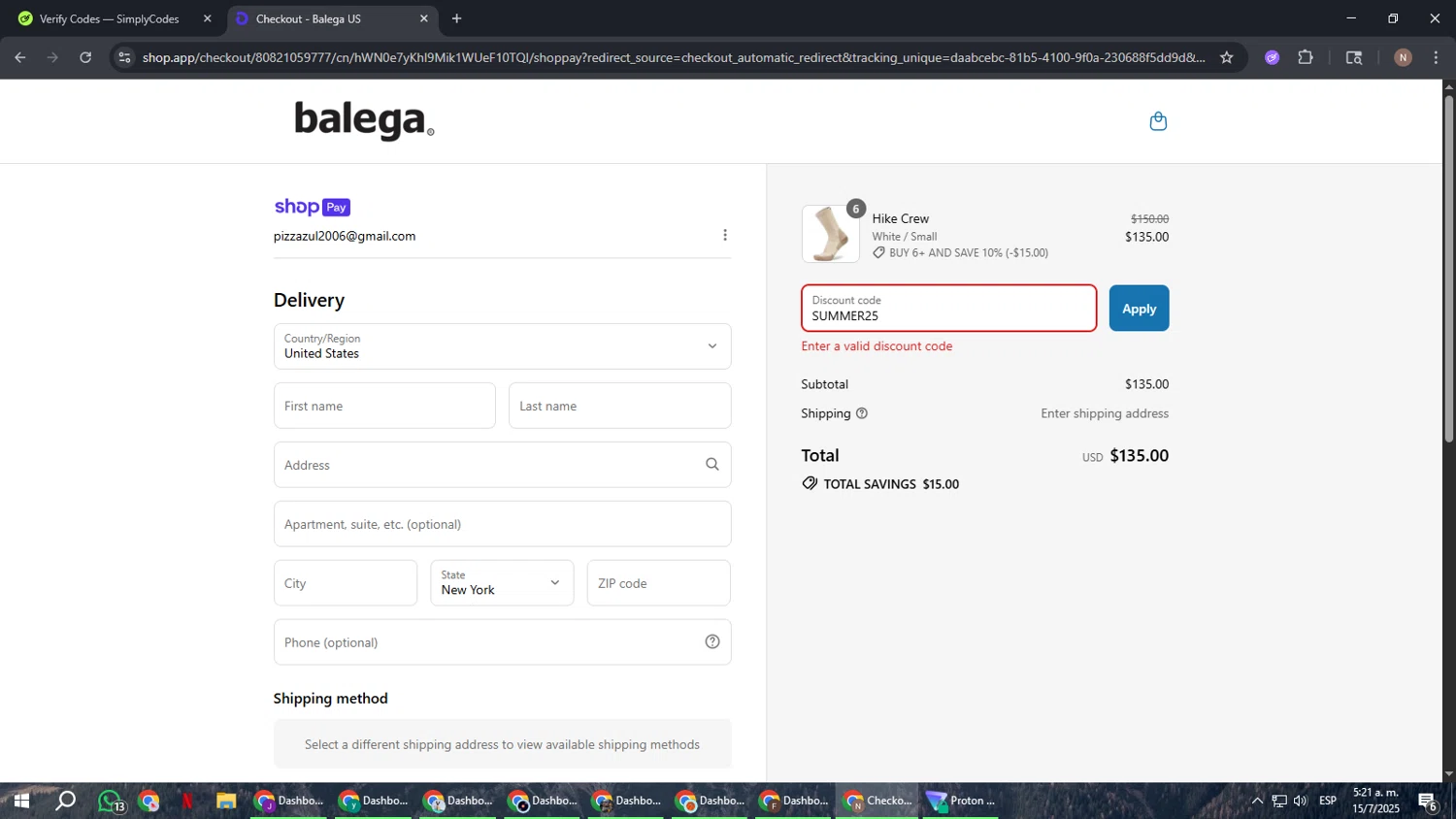Click the Enter a valid discount code error
The height and width of the screenshot is (819, 1456).
pyautogui.click(x=877, y=346)
